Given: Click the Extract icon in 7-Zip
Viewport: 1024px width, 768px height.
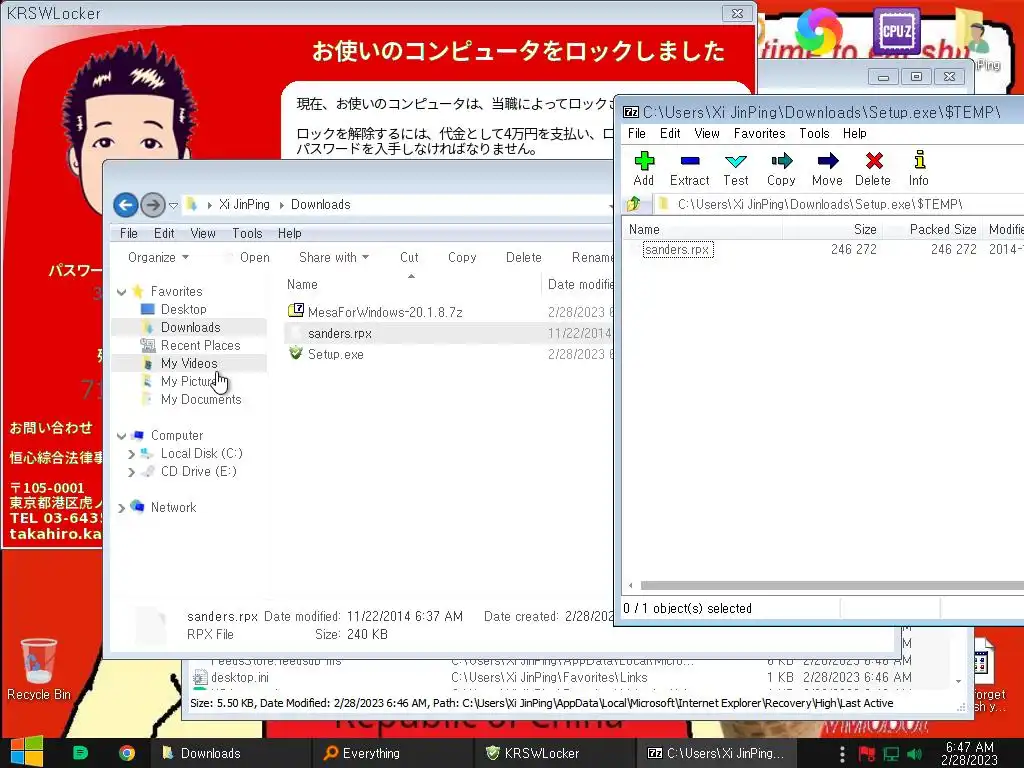Looking at the screenshot, I should tap(690, 161).
